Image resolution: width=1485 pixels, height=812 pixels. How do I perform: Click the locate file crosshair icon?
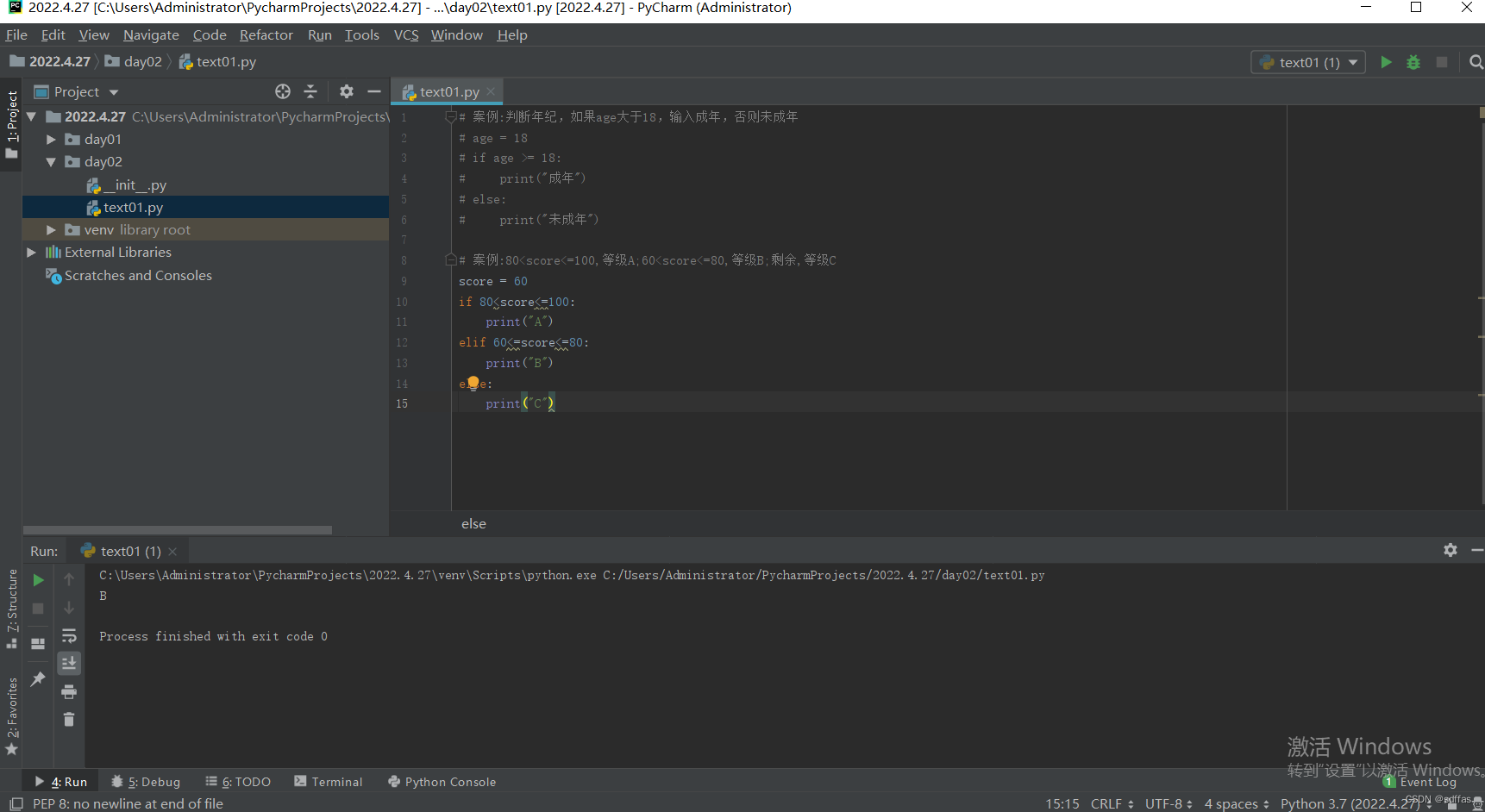283,91
